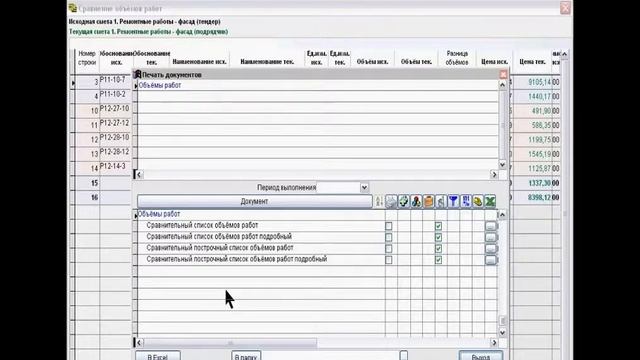Click the A-Z sort icon beside Документ
The image size is (640, 360).
pyautogui.click(x=378, y=201)
